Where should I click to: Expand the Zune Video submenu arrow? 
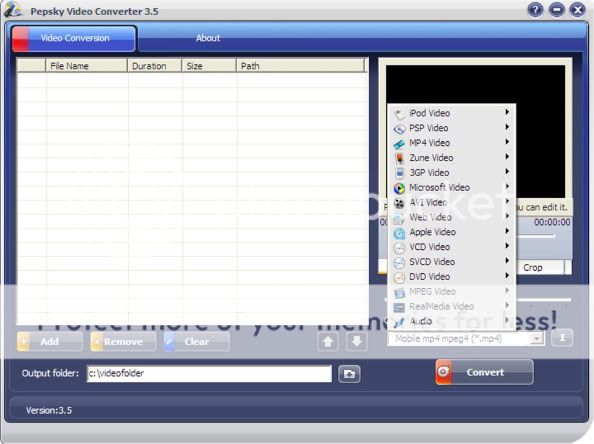coord(507,156)
